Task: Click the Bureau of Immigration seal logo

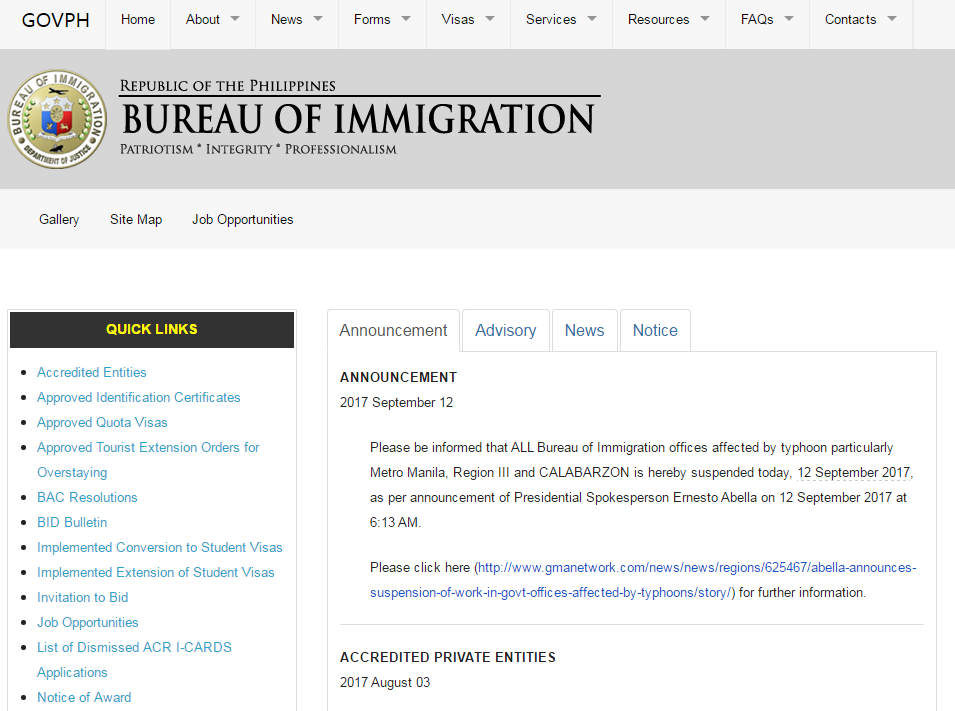Action: click(57, 119)
